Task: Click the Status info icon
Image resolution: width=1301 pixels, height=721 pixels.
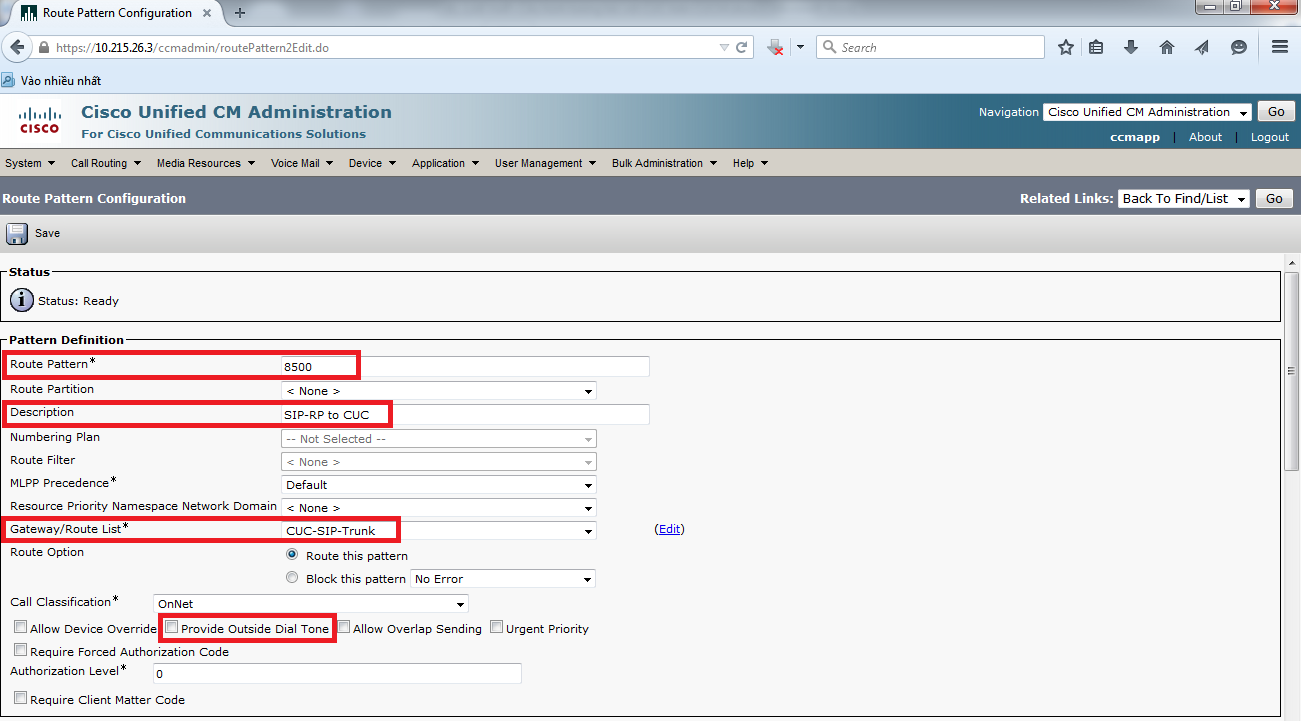Action: [22, 300]
